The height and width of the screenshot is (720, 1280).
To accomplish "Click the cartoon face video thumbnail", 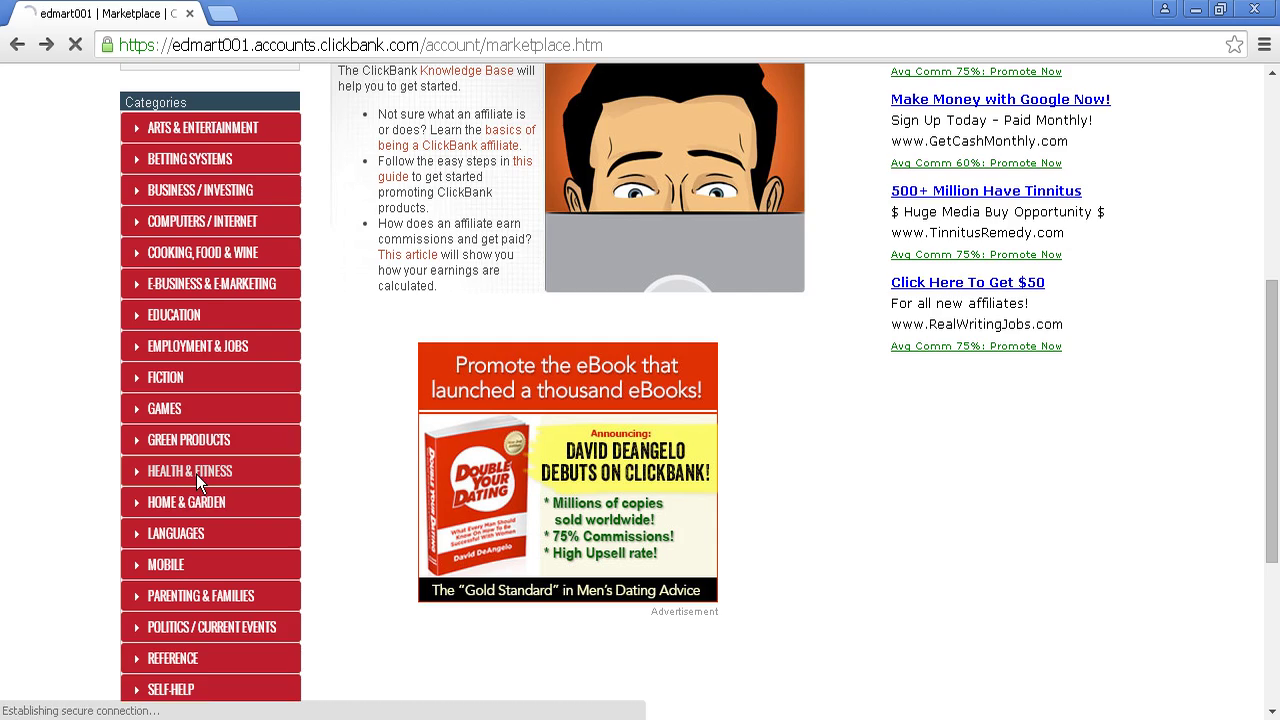I will pos(674,178).
